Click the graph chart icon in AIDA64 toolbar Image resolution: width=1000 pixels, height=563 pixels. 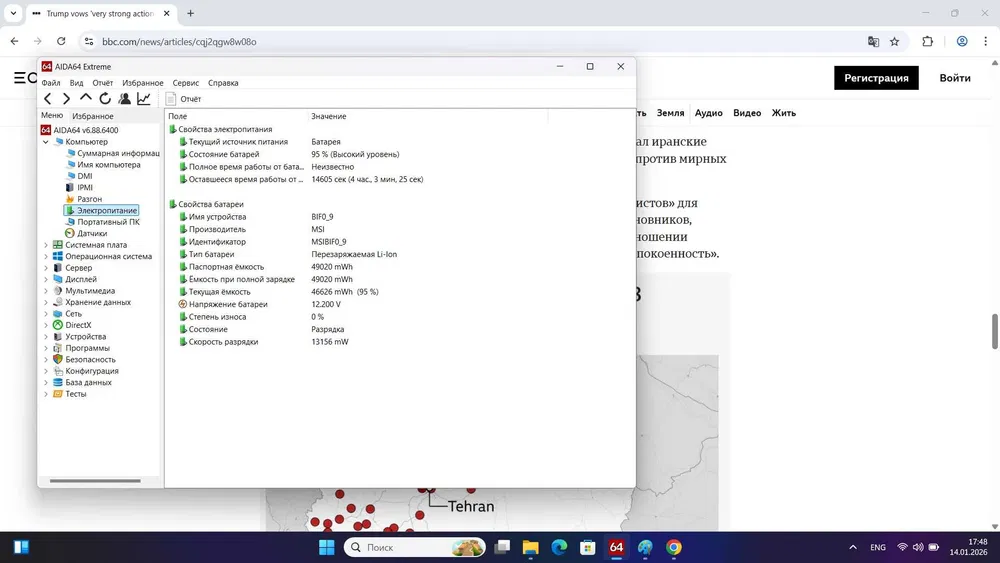point(144,99)
